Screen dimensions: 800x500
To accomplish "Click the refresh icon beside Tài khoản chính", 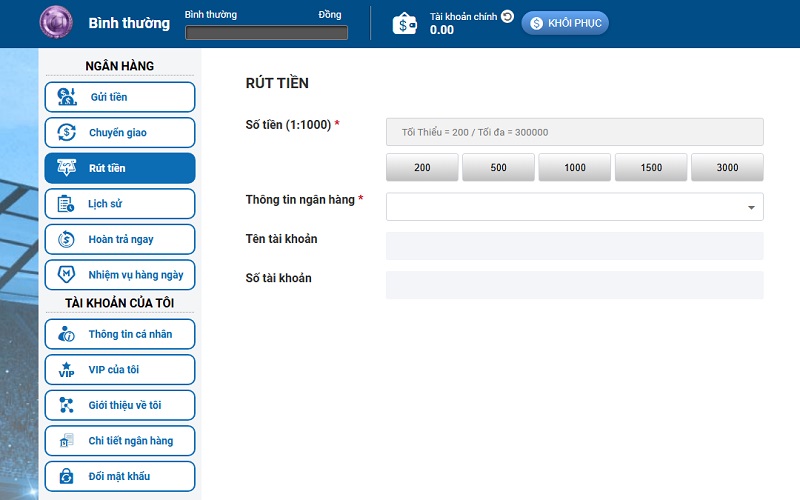I will pos(507,16).
